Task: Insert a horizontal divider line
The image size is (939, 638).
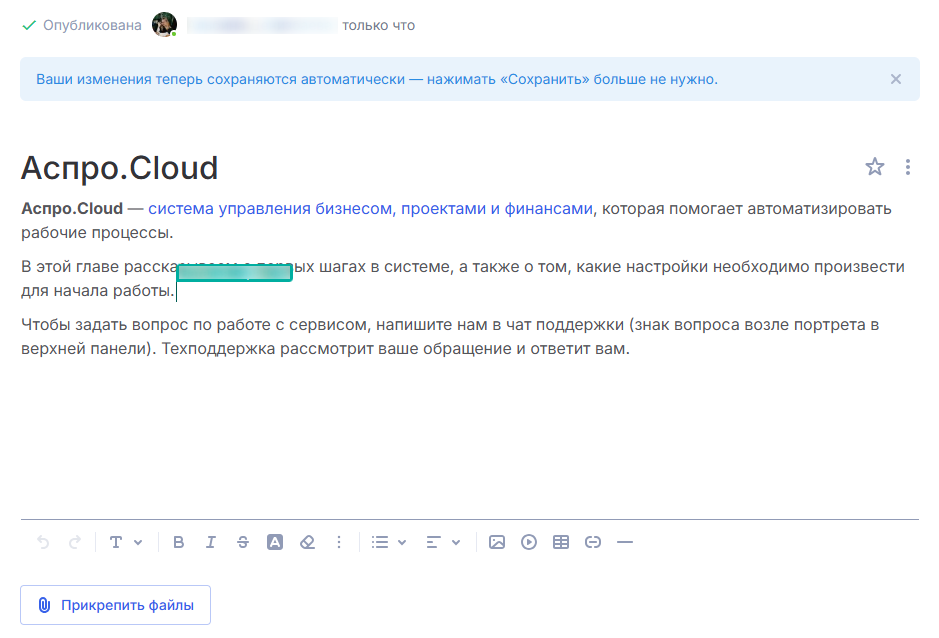Action: click(x=625, y=542)
